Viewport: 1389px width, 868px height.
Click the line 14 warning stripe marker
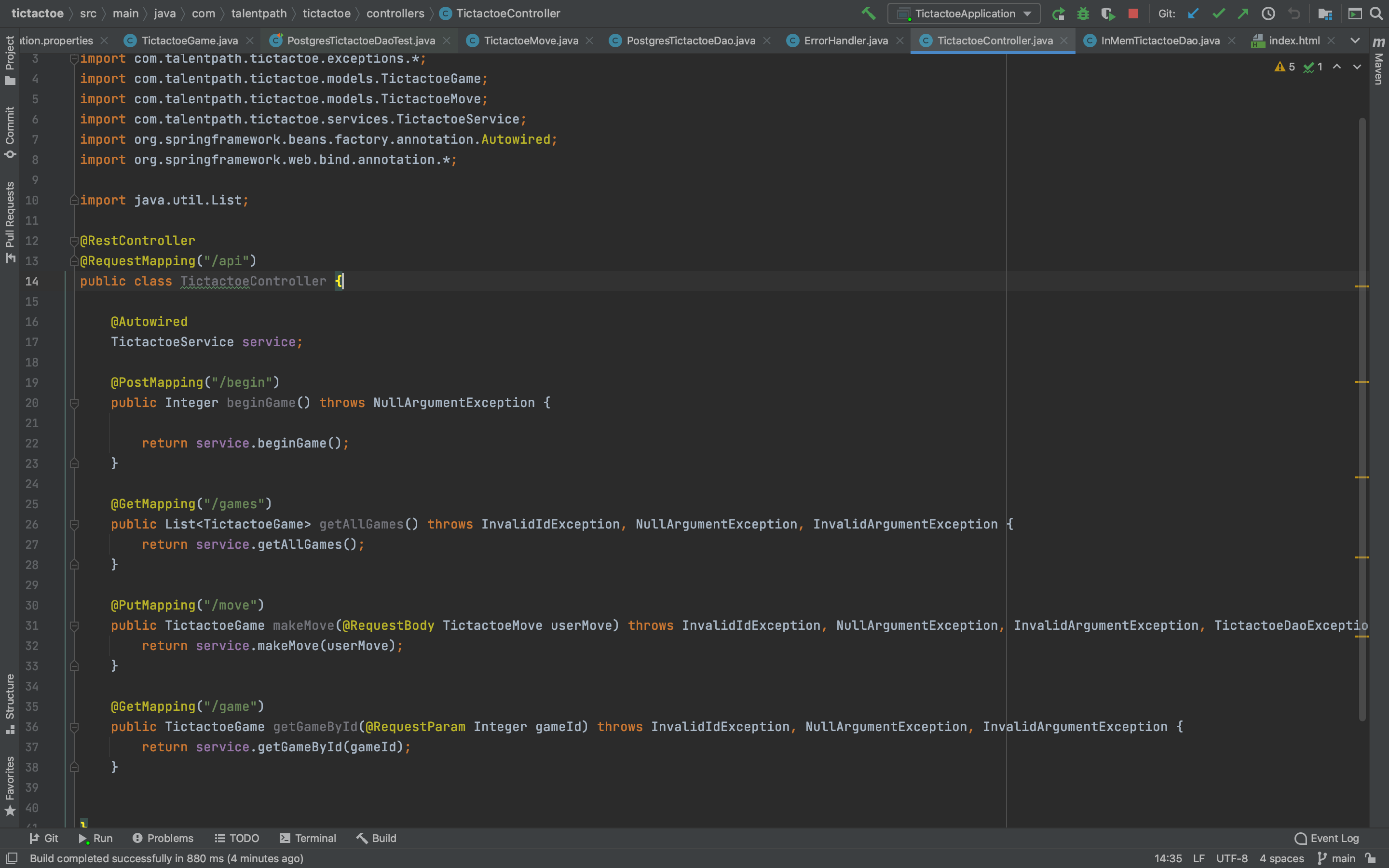[1362, 286]
